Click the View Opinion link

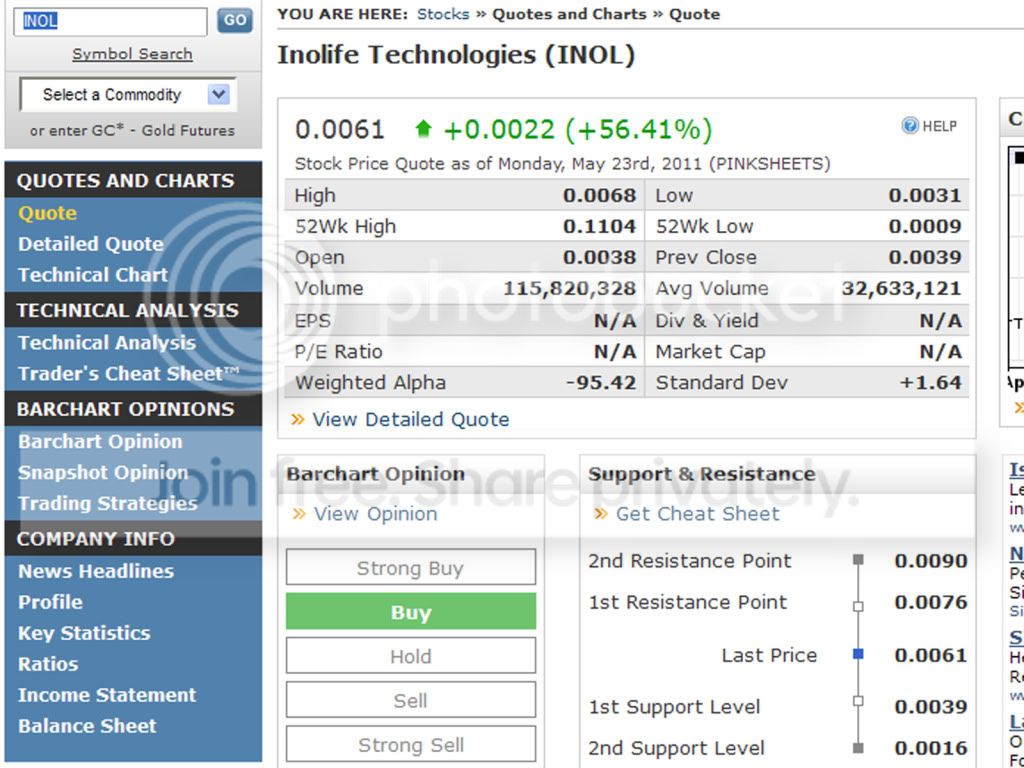tap(376, 514)
